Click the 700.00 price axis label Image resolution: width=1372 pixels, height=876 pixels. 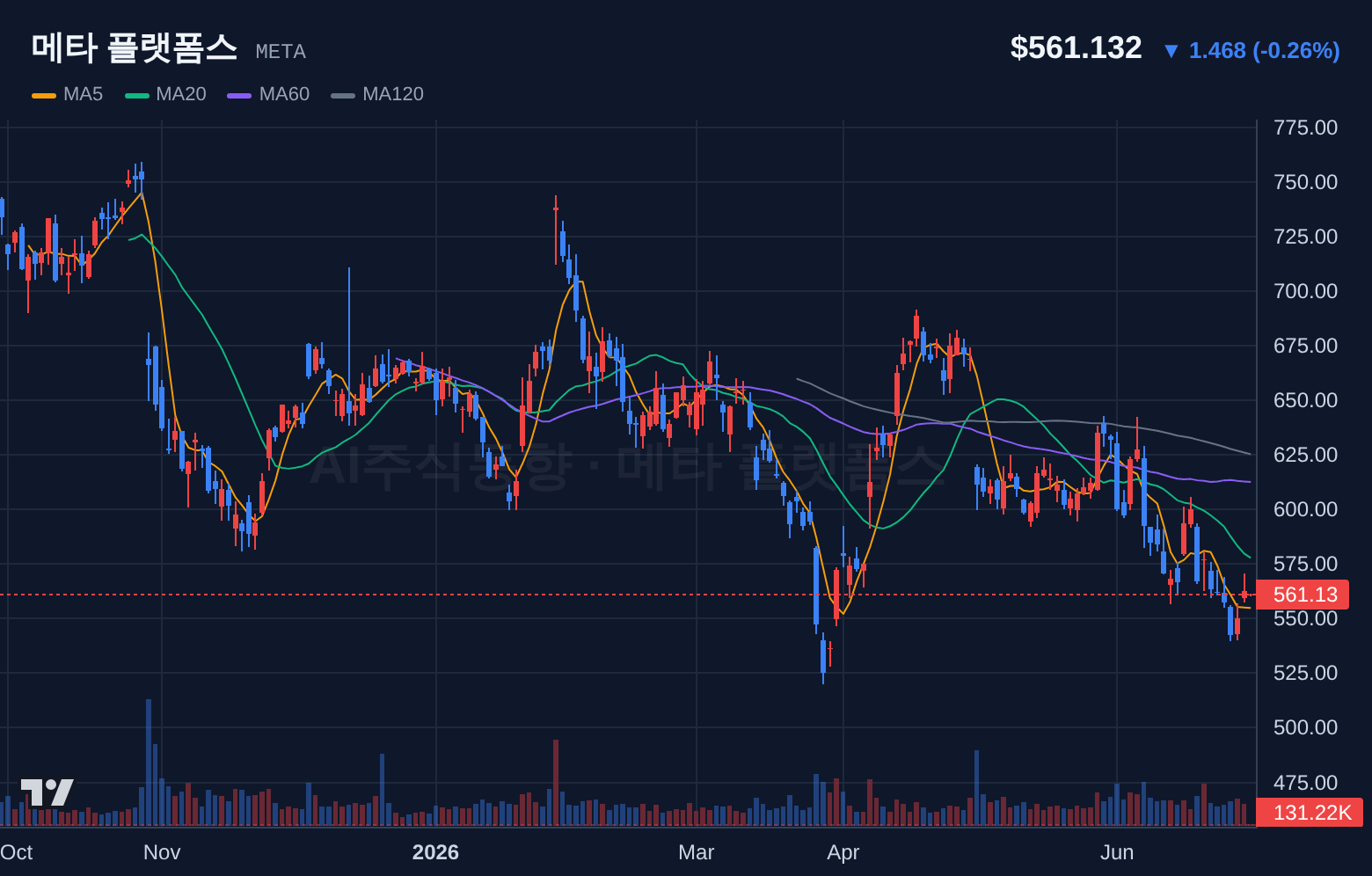(x=1305, y=291)
